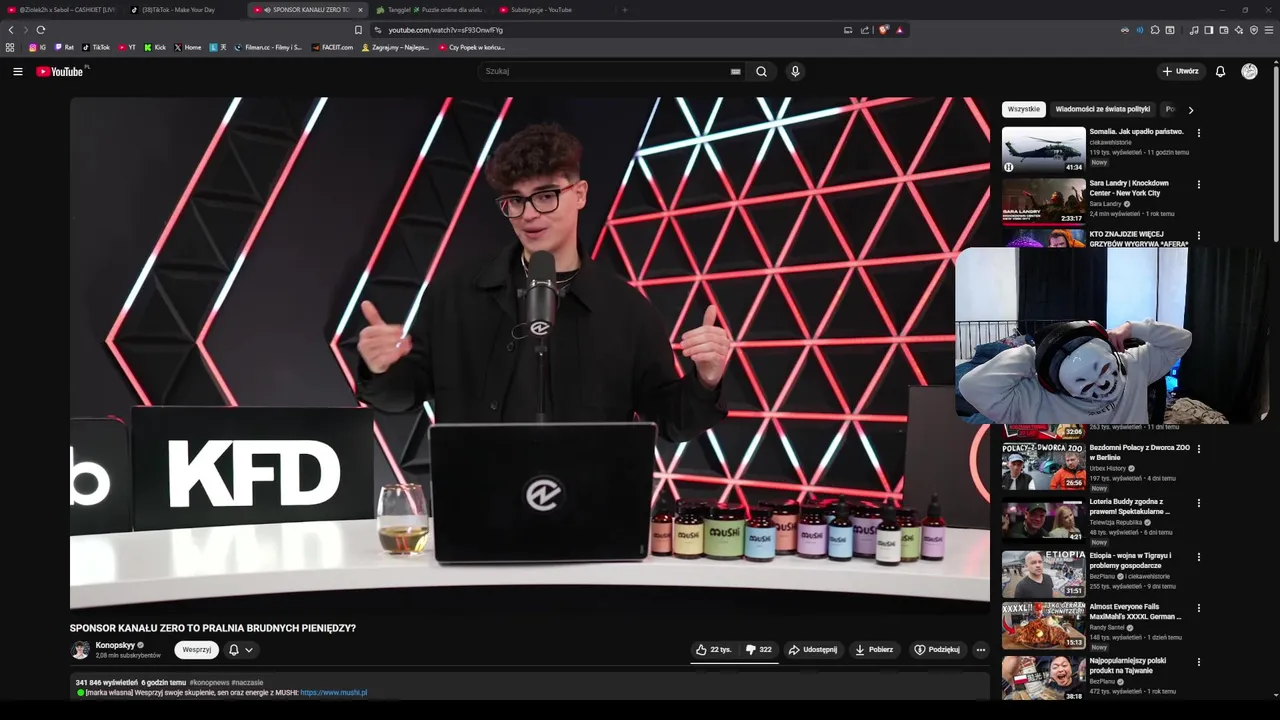Click the Pobierz download button
Image resolution: width=1280 pixels, height=720 pixels.
(x=874, y=649)
